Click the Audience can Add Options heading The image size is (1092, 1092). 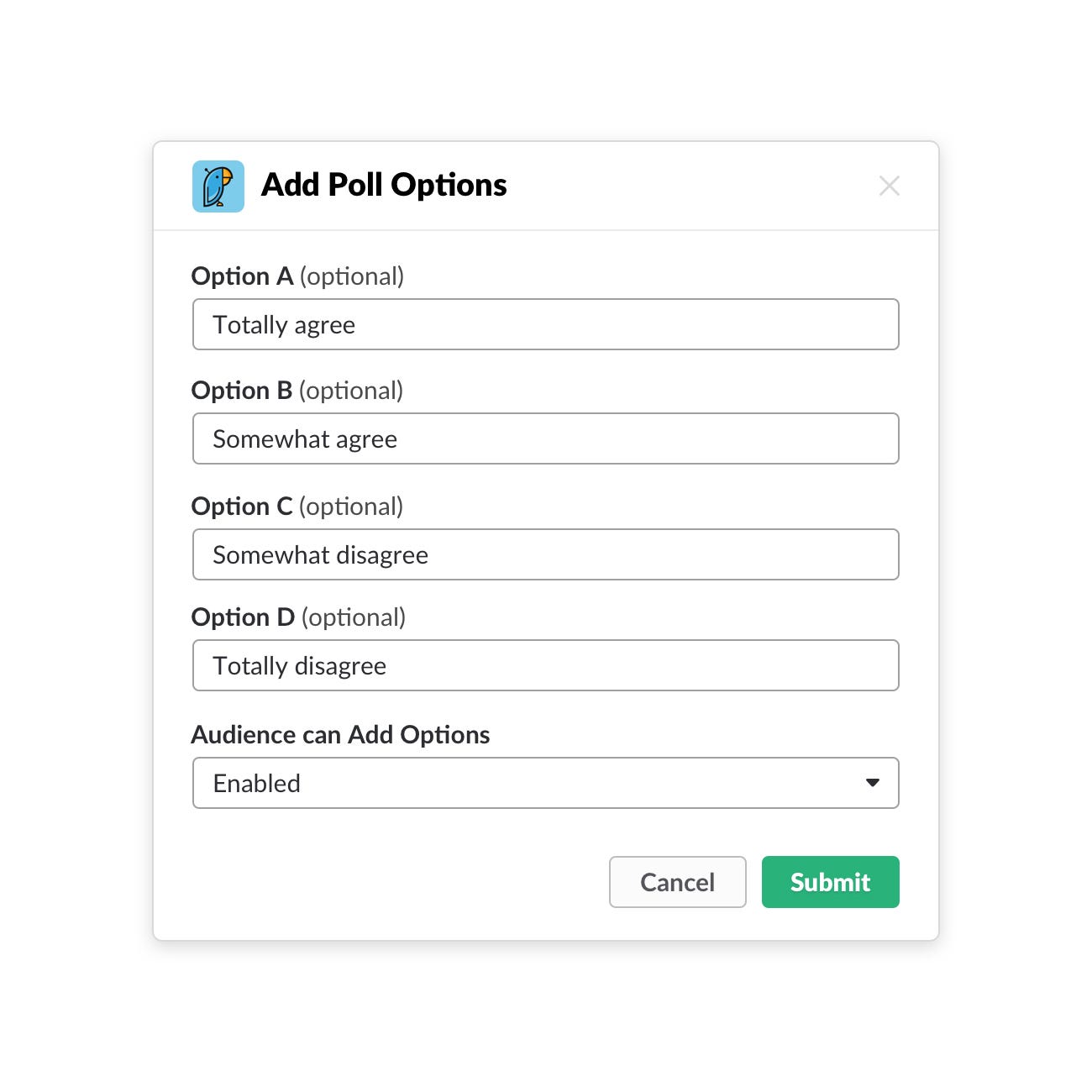point(341,734)
